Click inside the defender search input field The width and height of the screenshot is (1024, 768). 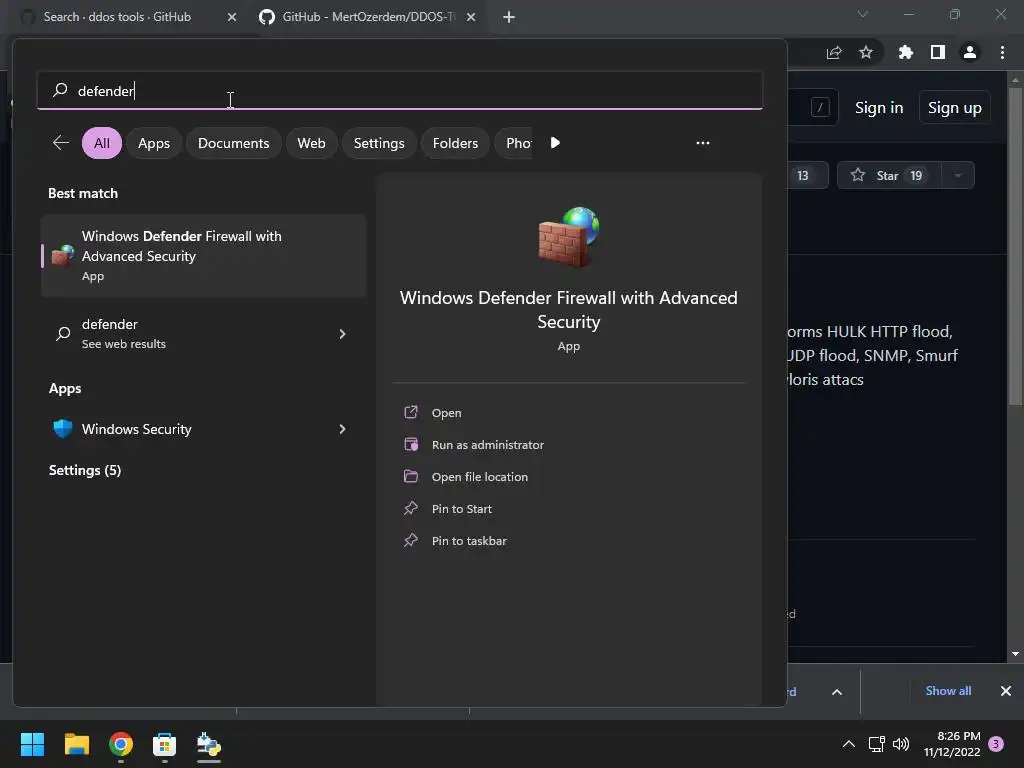click(400, 90)
